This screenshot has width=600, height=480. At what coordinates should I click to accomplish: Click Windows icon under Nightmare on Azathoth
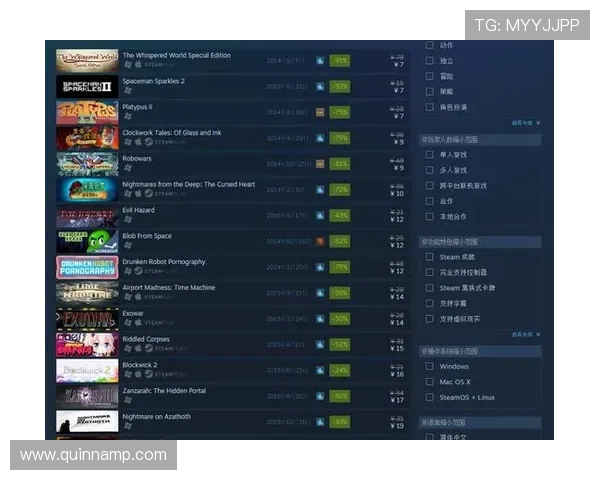tap(128, 426)
